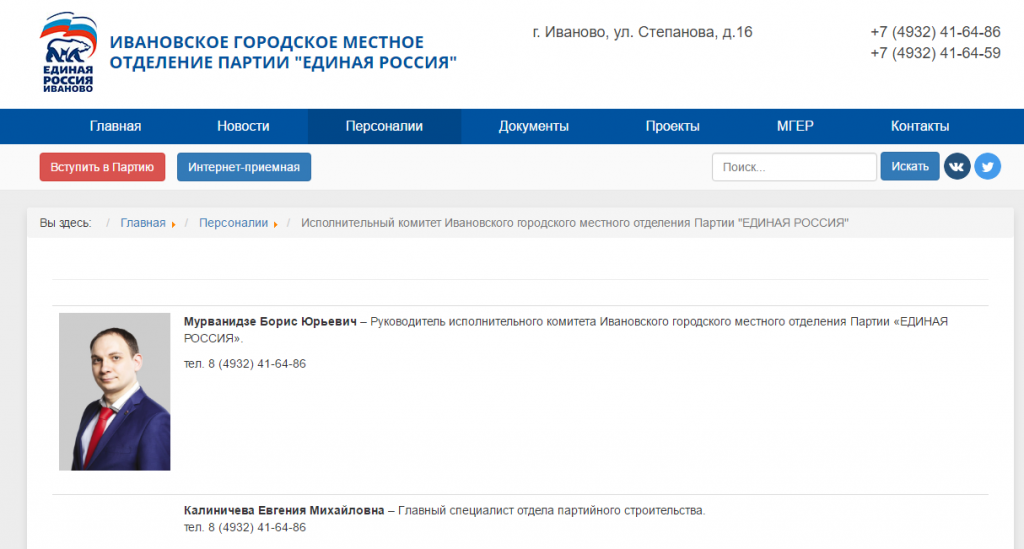
Task: Click the Единая Россия Иваново logo
Action: pyautogui.click(x=68, y=52)
